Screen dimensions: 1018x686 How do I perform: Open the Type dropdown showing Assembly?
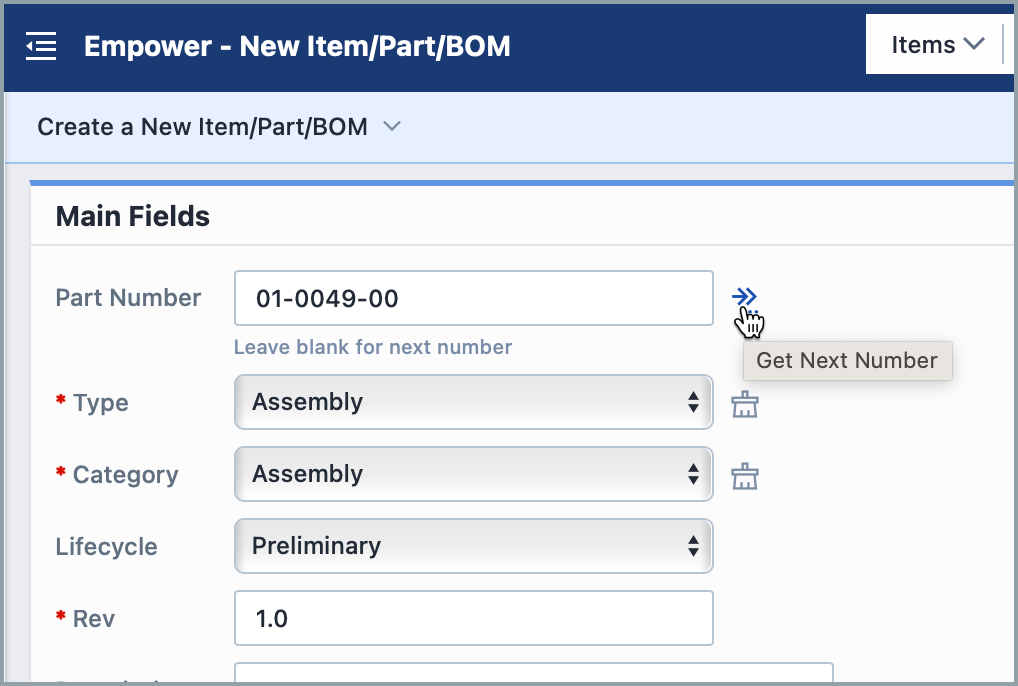tap(473, 402)
